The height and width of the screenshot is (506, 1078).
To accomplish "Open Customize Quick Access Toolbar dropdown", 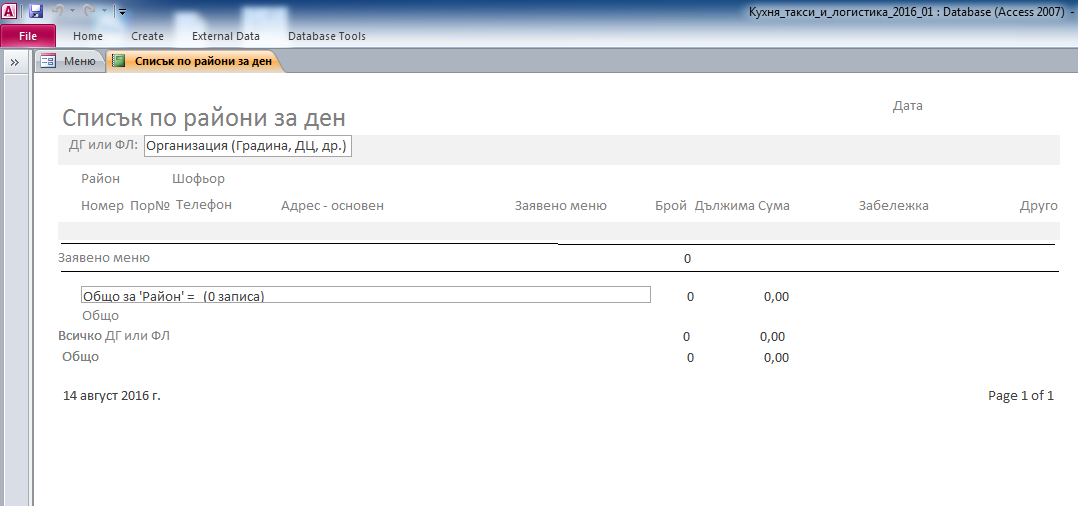I will pos(122,11).
